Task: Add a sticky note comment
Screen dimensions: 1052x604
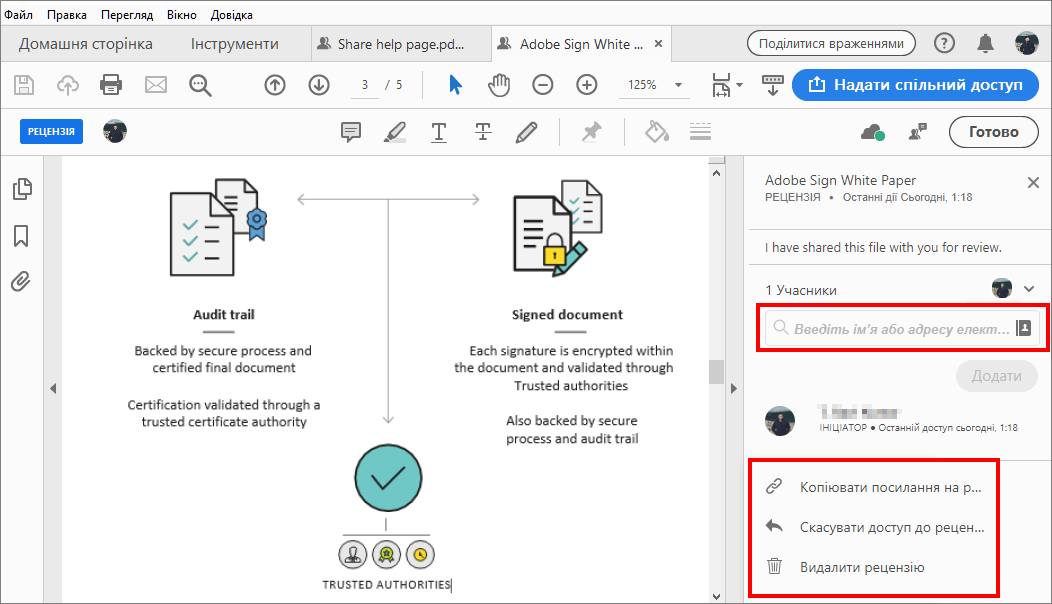Action: click(x=350, y=132)
